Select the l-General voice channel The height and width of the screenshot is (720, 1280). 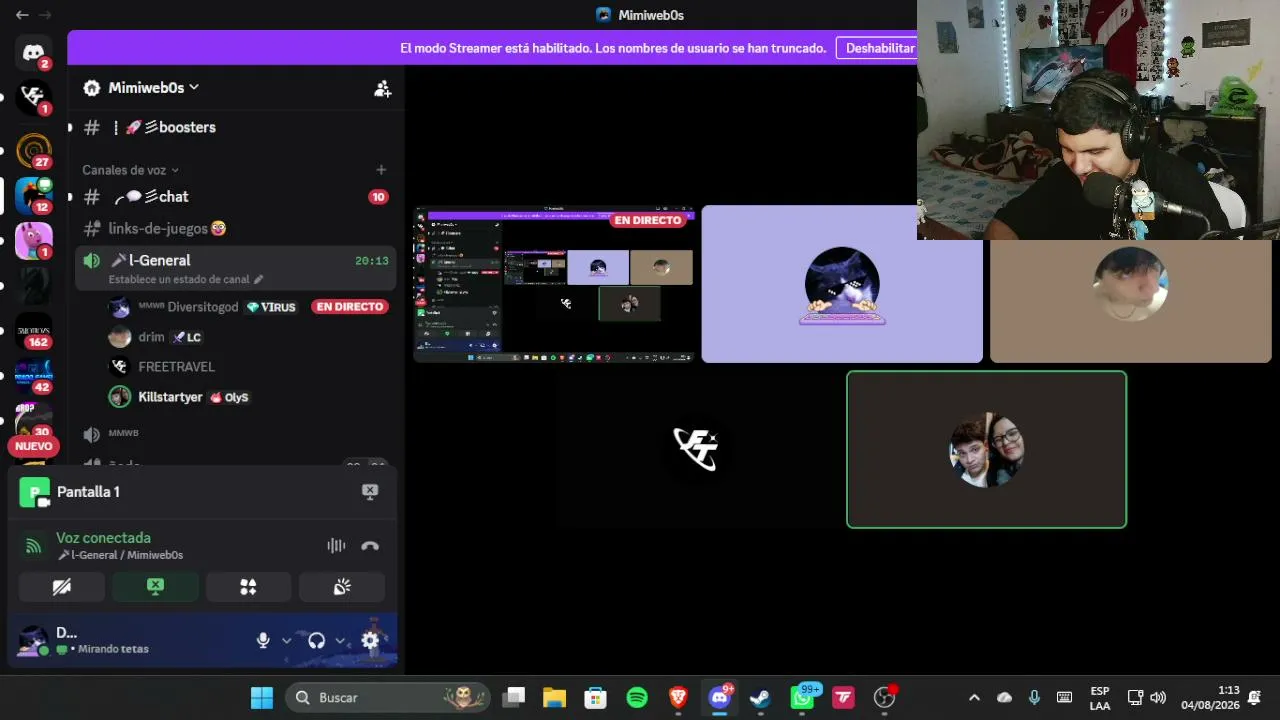coord(235,269)
